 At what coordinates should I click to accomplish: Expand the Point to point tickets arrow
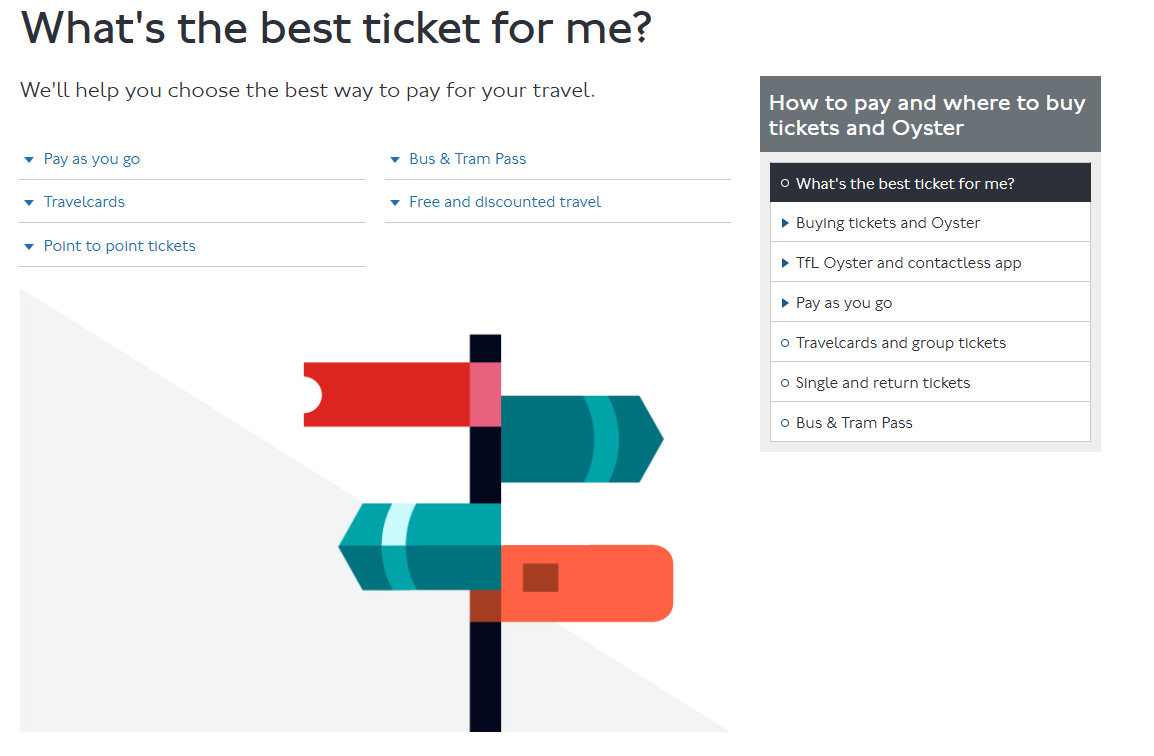coord(29,247)
